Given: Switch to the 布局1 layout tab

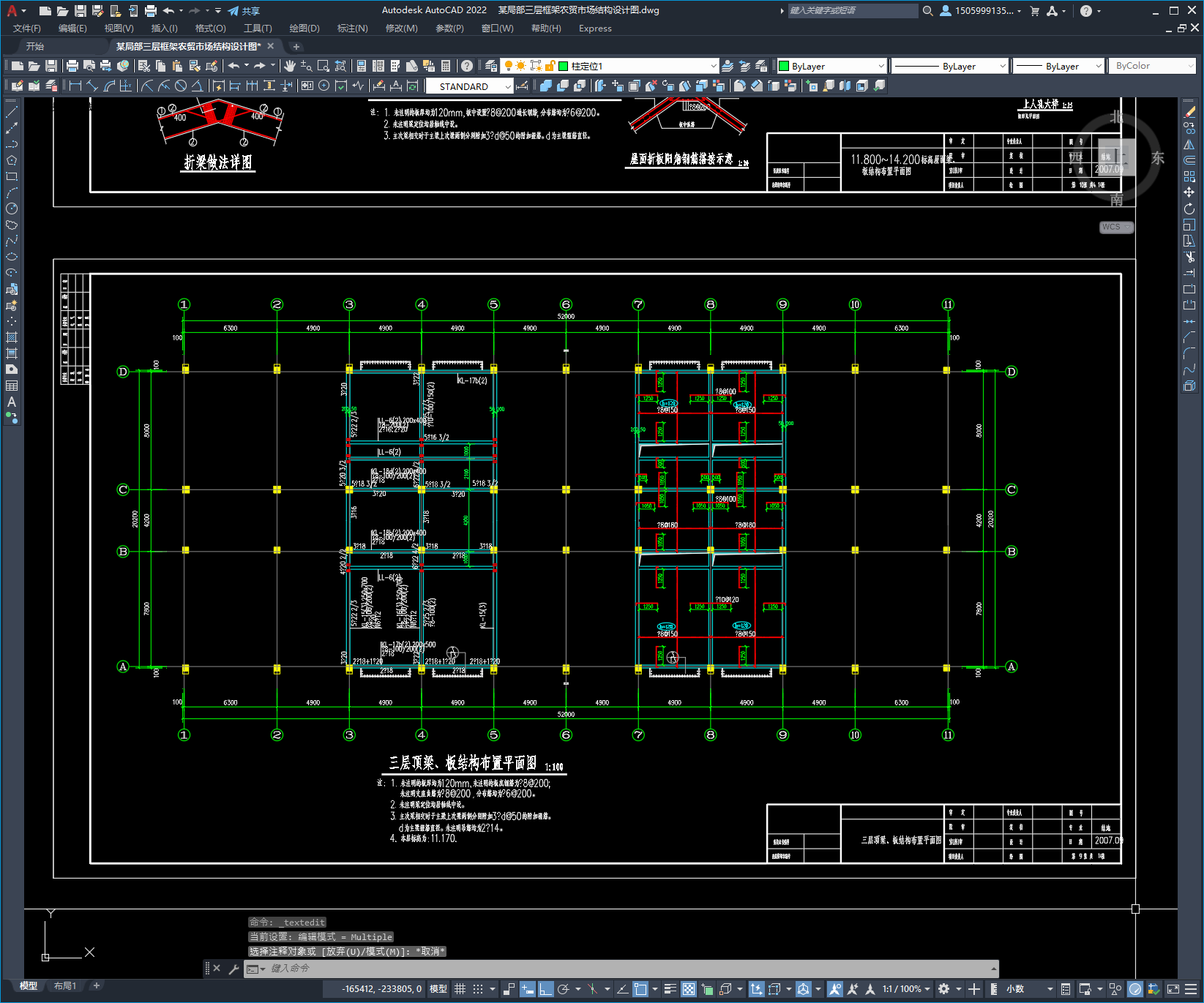Looking at the screenshot, I should [x=65, y=986].
